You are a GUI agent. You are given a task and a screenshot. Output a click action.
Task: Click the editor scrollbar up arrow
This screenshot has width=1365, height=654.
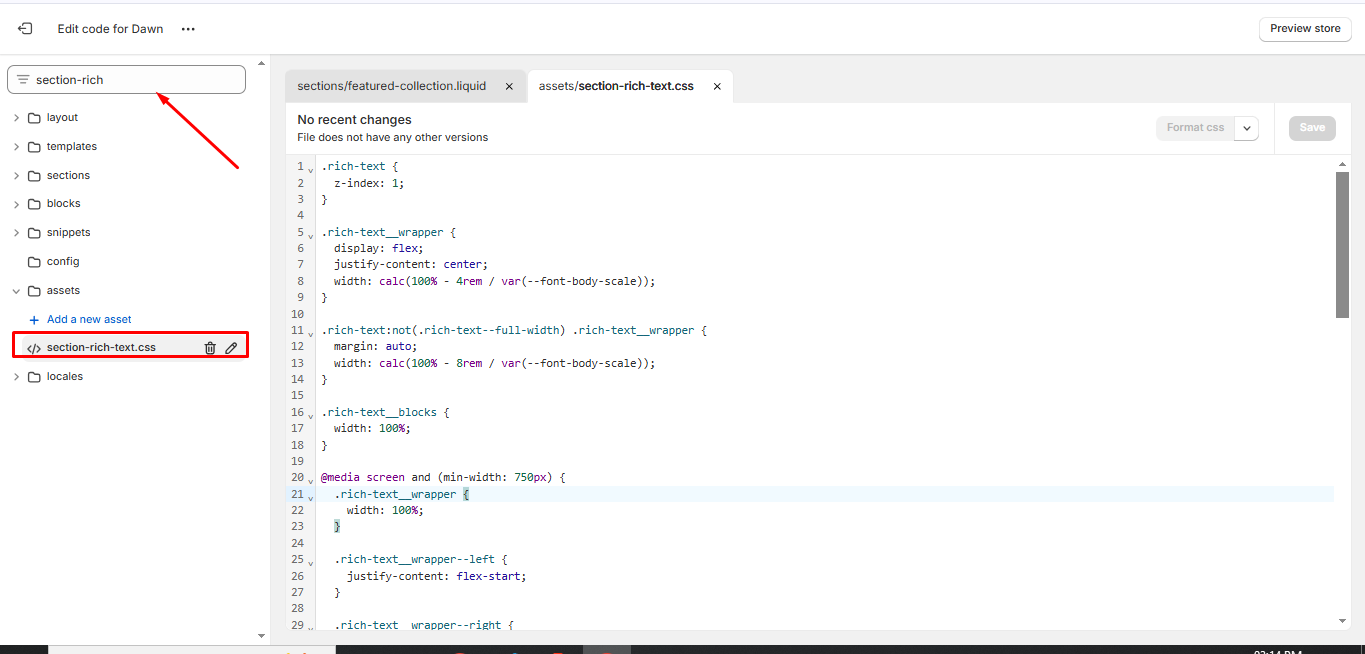point(1342,163)
